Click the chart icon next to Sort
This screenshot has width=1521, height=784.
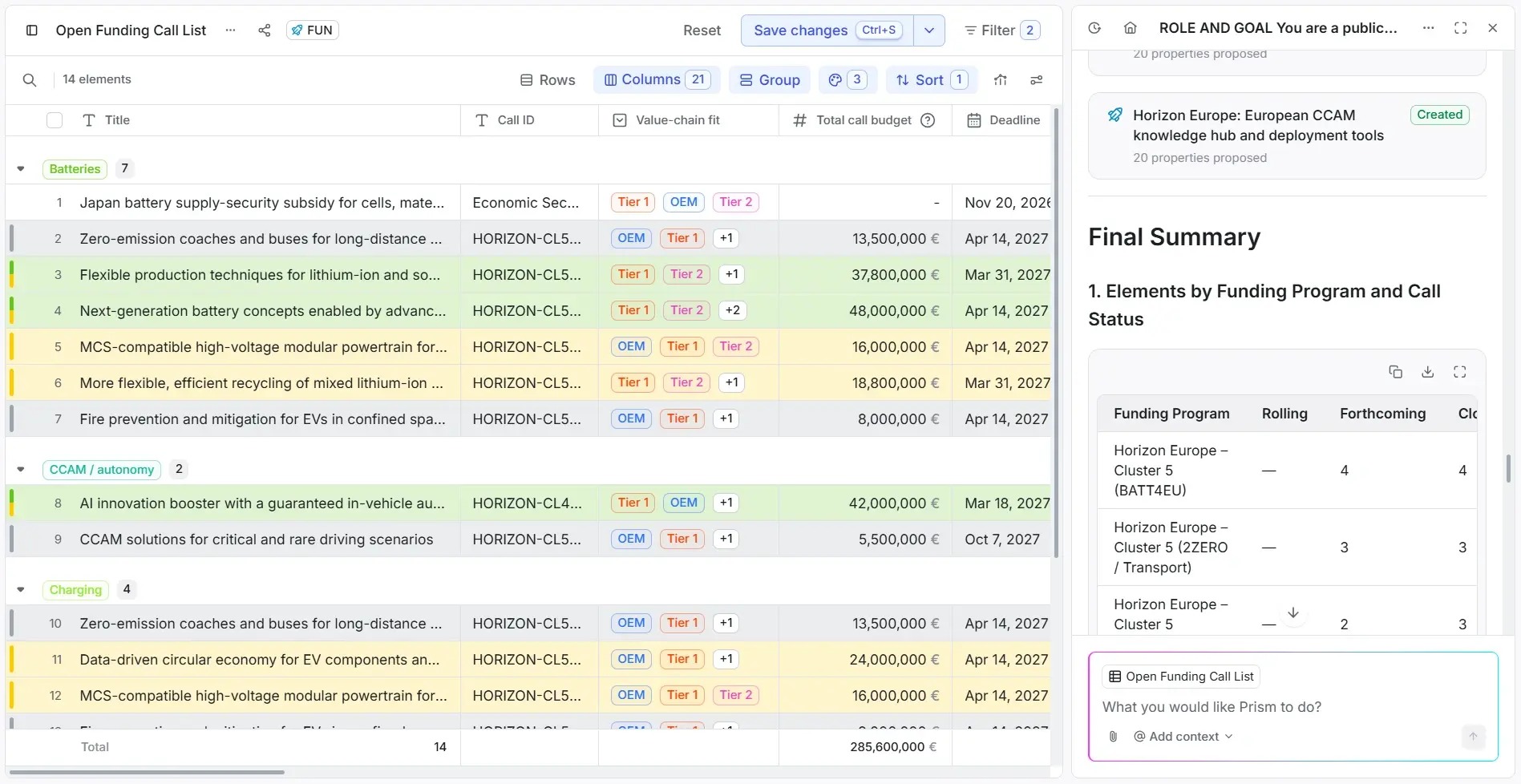(x=1000, y=80)
